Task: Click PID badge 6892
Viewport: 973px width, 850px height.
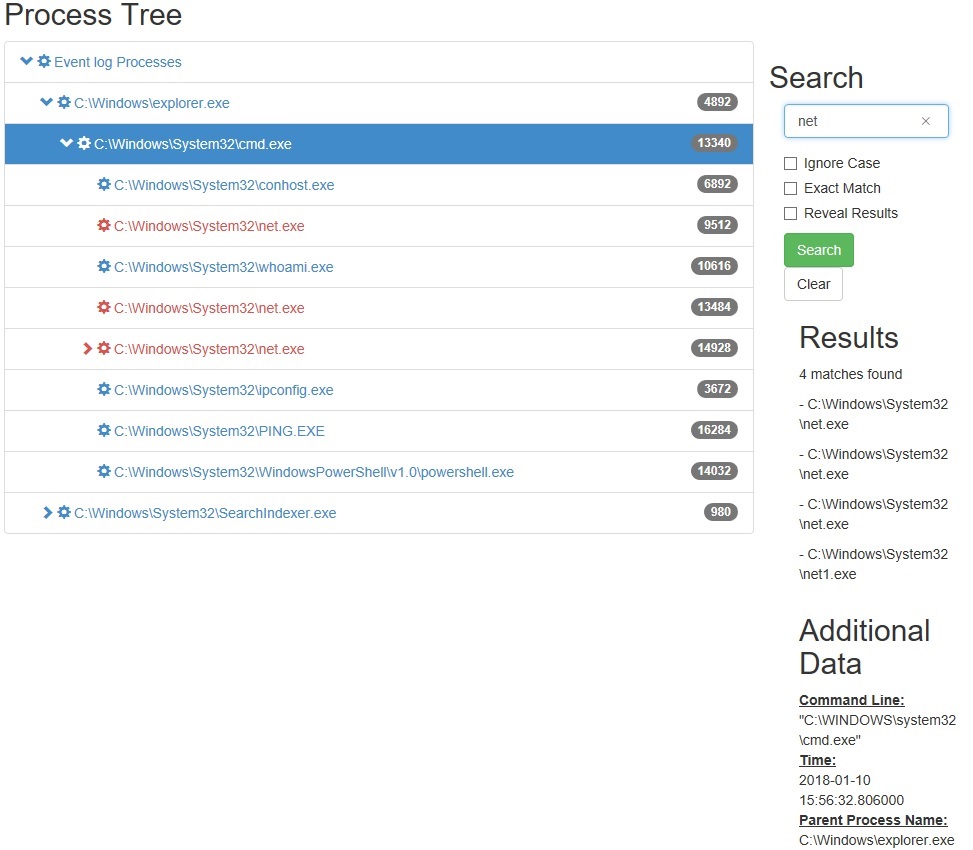Action: [x=717, y=184]
